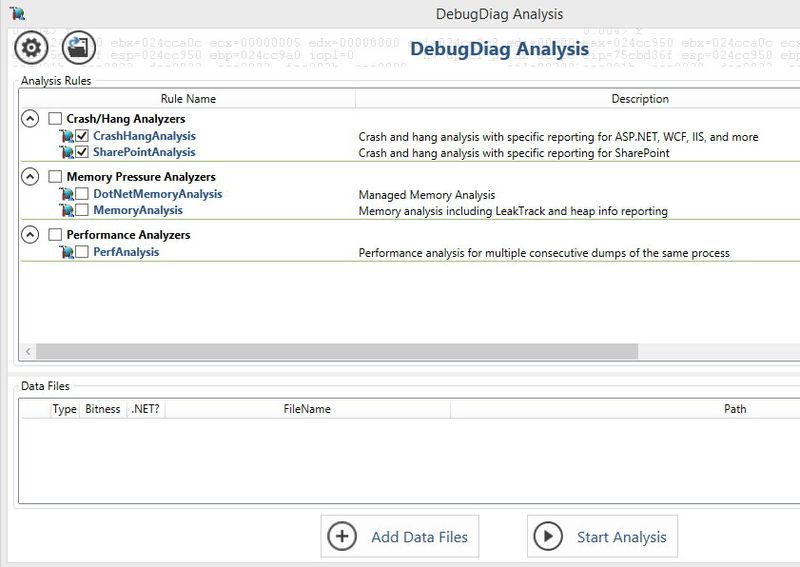Click the Rule Name column header
This screenshot has height=567, width=800.
point(188,98)
